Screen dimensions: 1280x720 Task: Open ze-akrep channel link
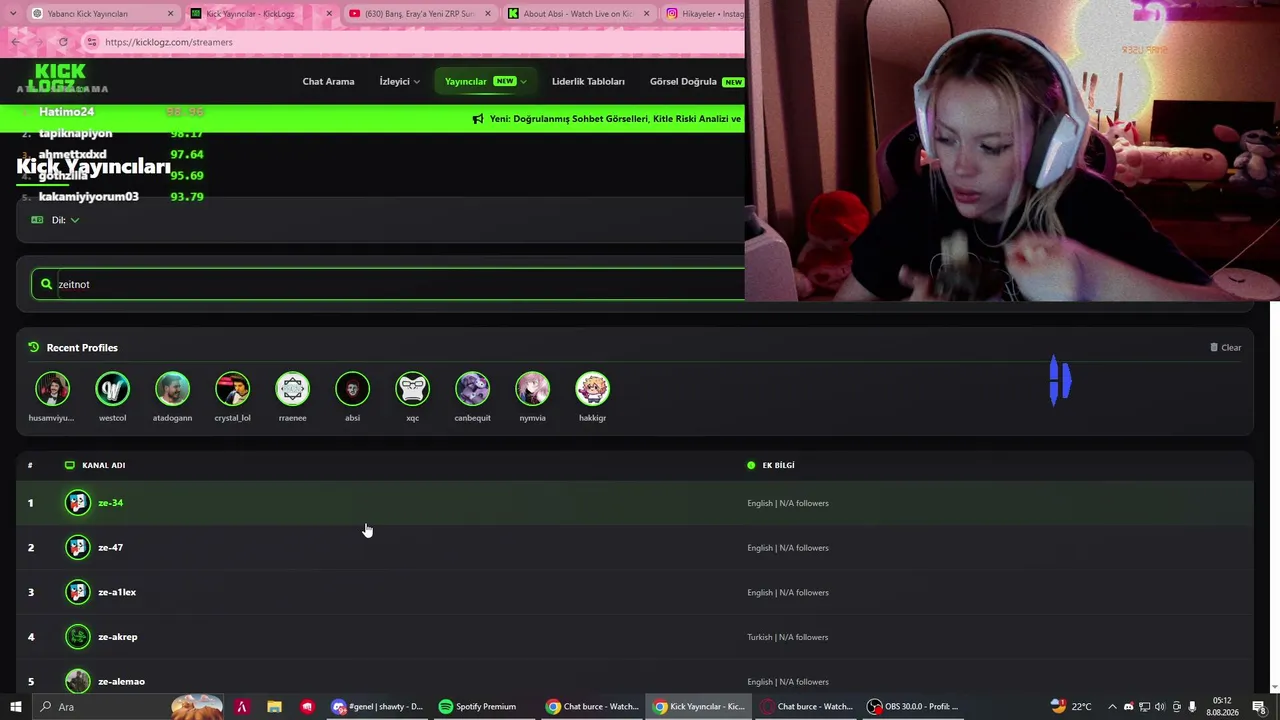point(118,637)
